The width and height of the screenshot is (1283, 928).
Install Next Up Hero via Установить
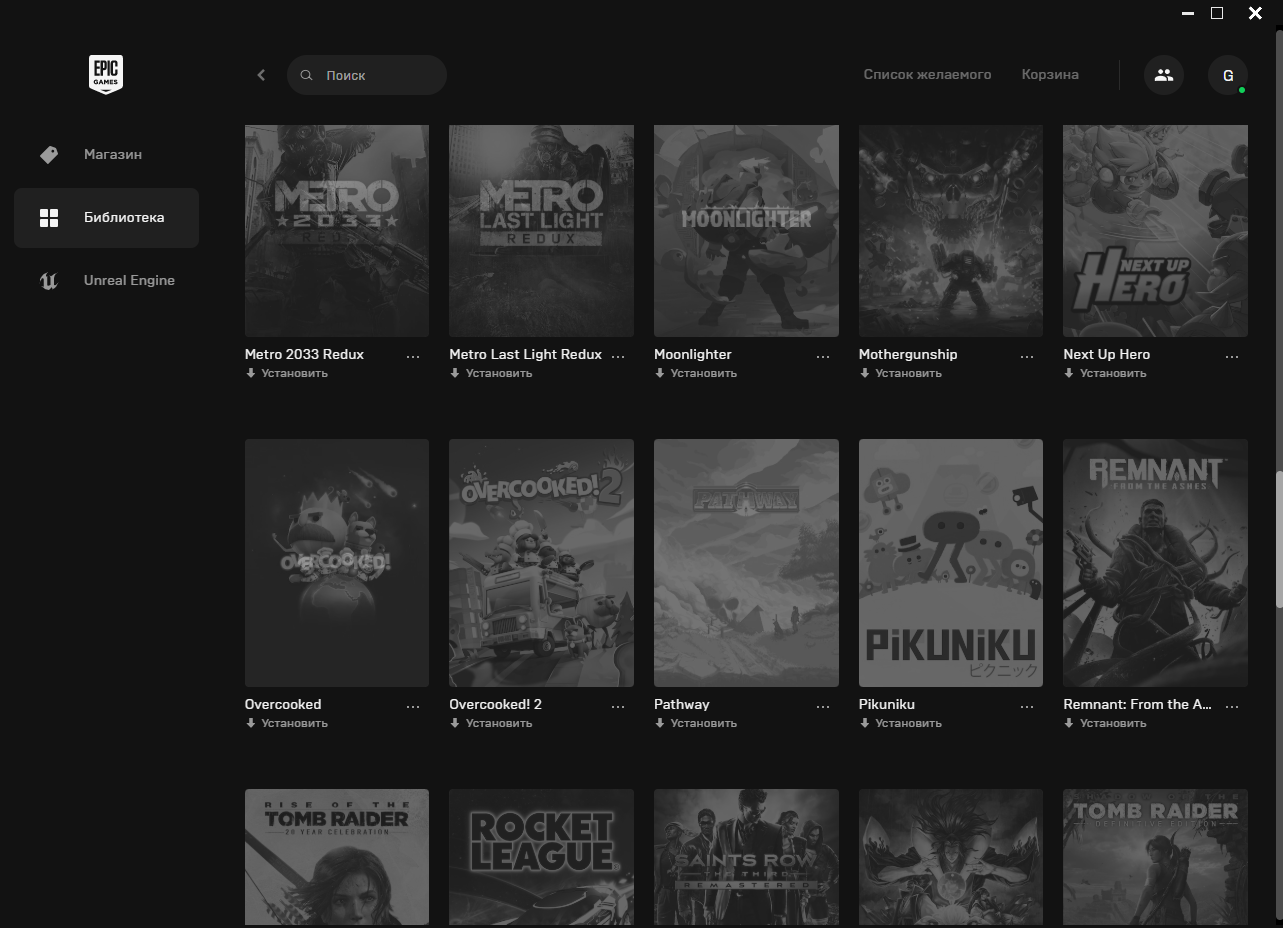click(x=1105, y=373)
